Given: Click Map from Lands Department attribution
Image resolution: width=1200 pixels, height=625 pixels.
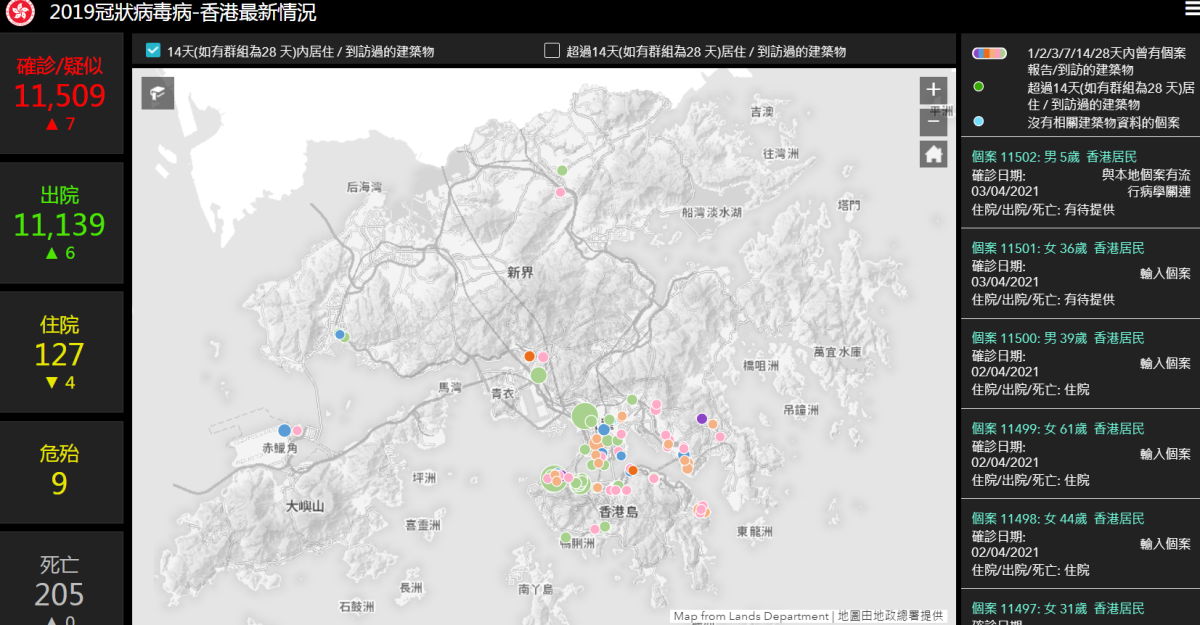Looking at the screenshot, I should click(750, 616).
